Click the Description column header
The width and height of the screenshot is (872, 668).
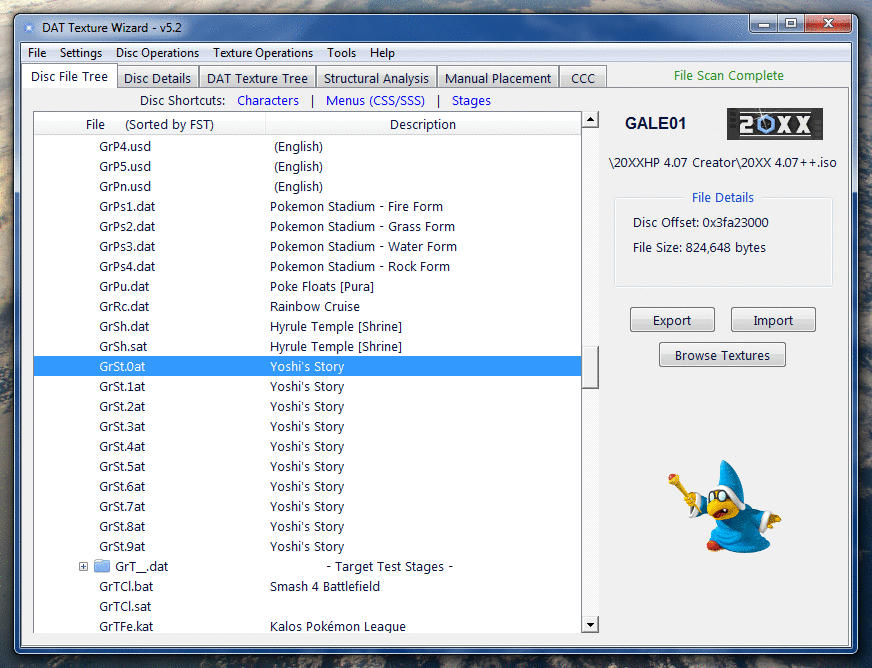point(423,125)
